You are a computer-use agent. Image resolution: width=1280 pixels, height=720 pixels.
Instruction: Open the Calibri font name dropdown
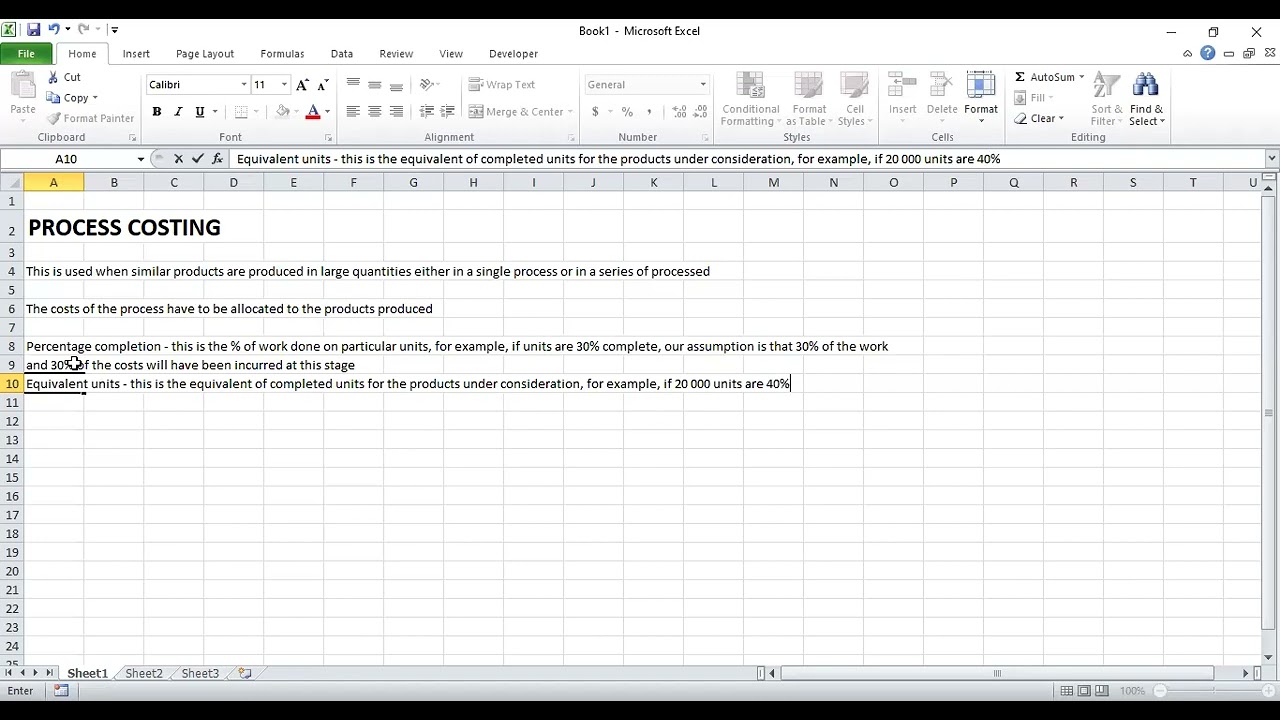(243, 85)
